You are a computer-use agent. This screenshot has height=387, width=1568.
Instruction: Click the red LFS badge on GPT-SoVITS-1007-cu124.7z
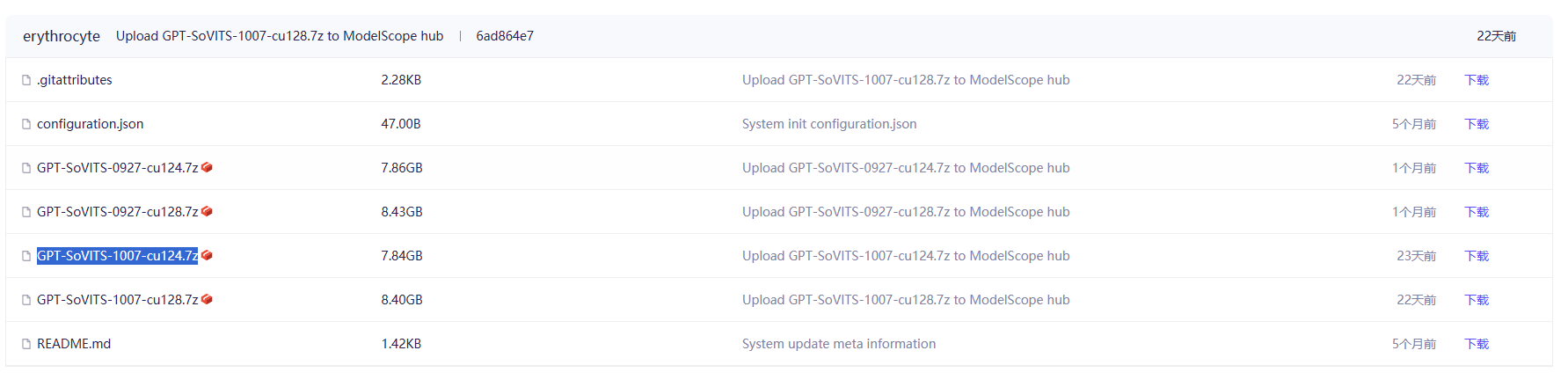[x=207, y=255]
